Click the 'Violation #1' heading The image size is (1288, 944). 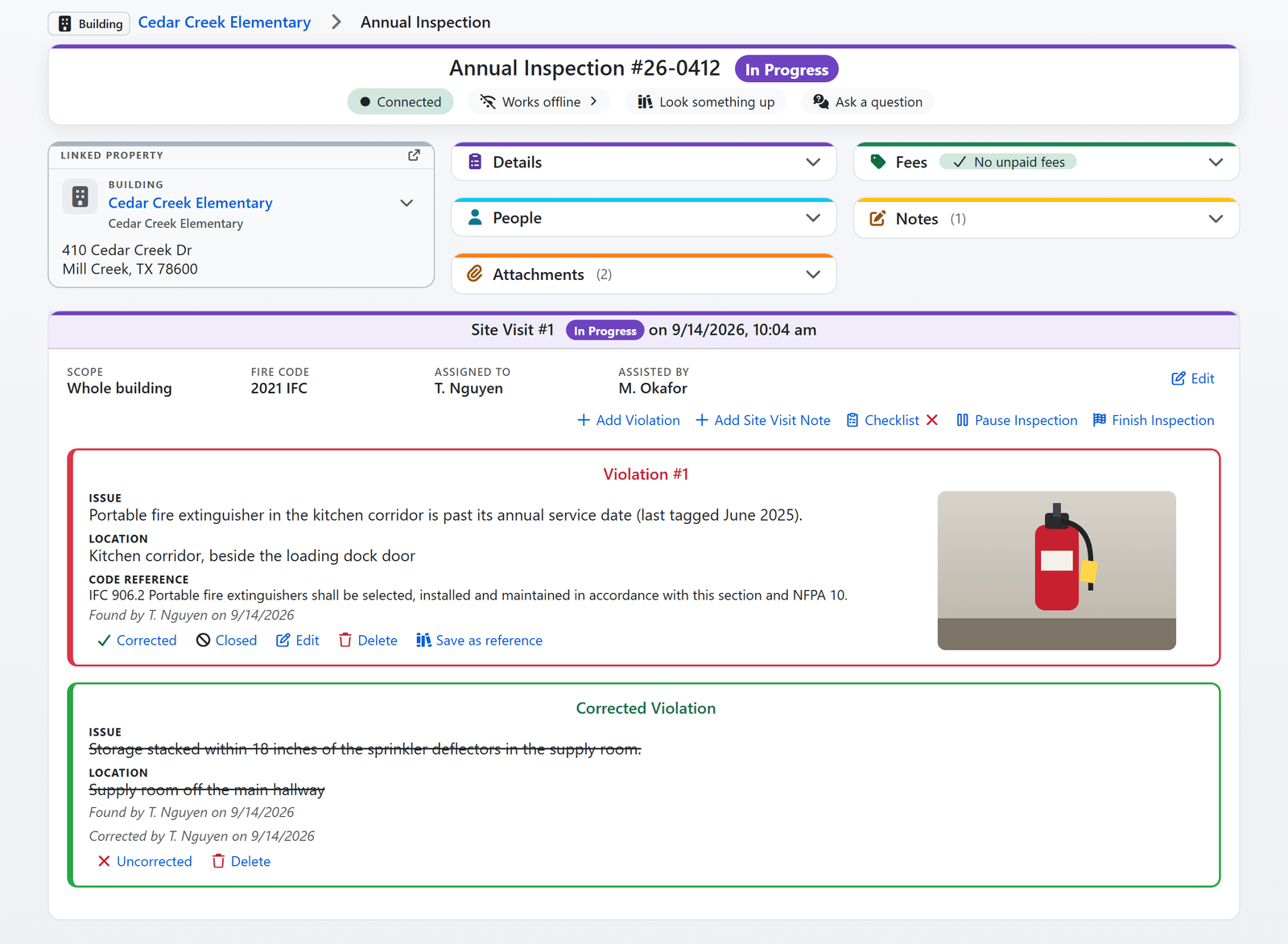646,474
